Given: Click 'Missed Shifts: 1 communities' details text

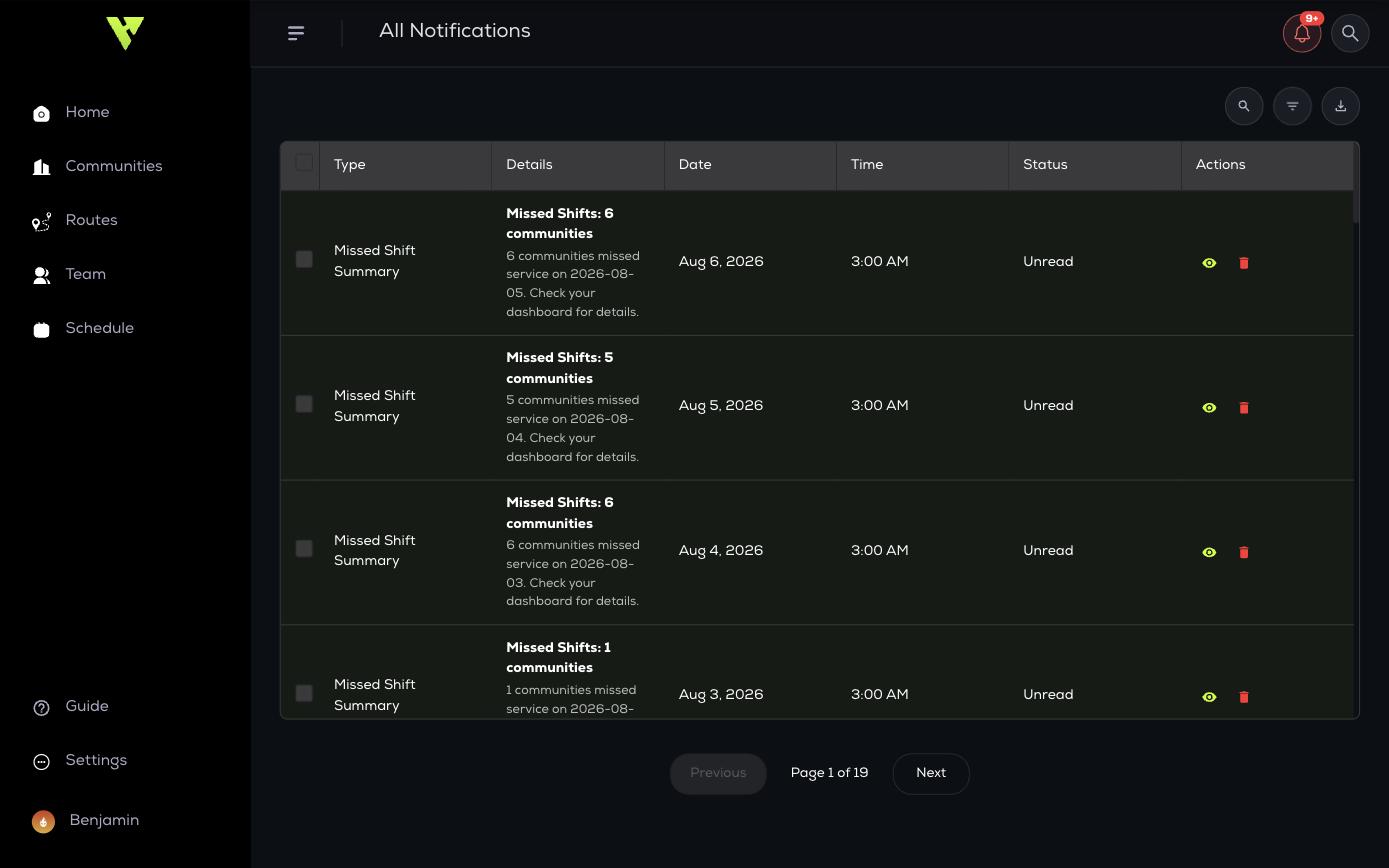Looking at the screenshot, I should (x=558, y=658).
